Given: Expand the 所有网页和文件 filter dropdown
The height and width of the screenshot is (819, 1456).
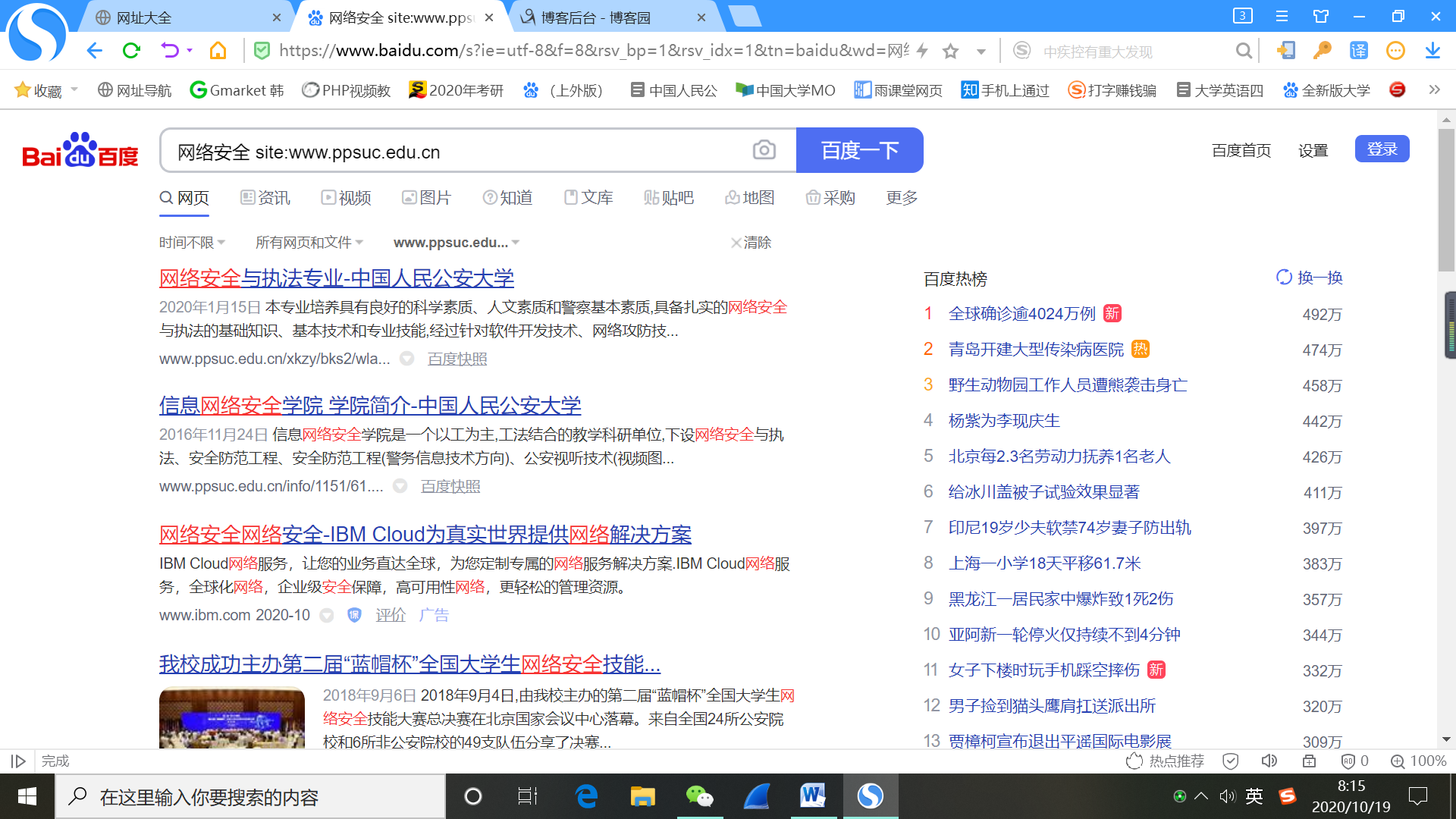Looking at the screenshot, I should 309,243.
